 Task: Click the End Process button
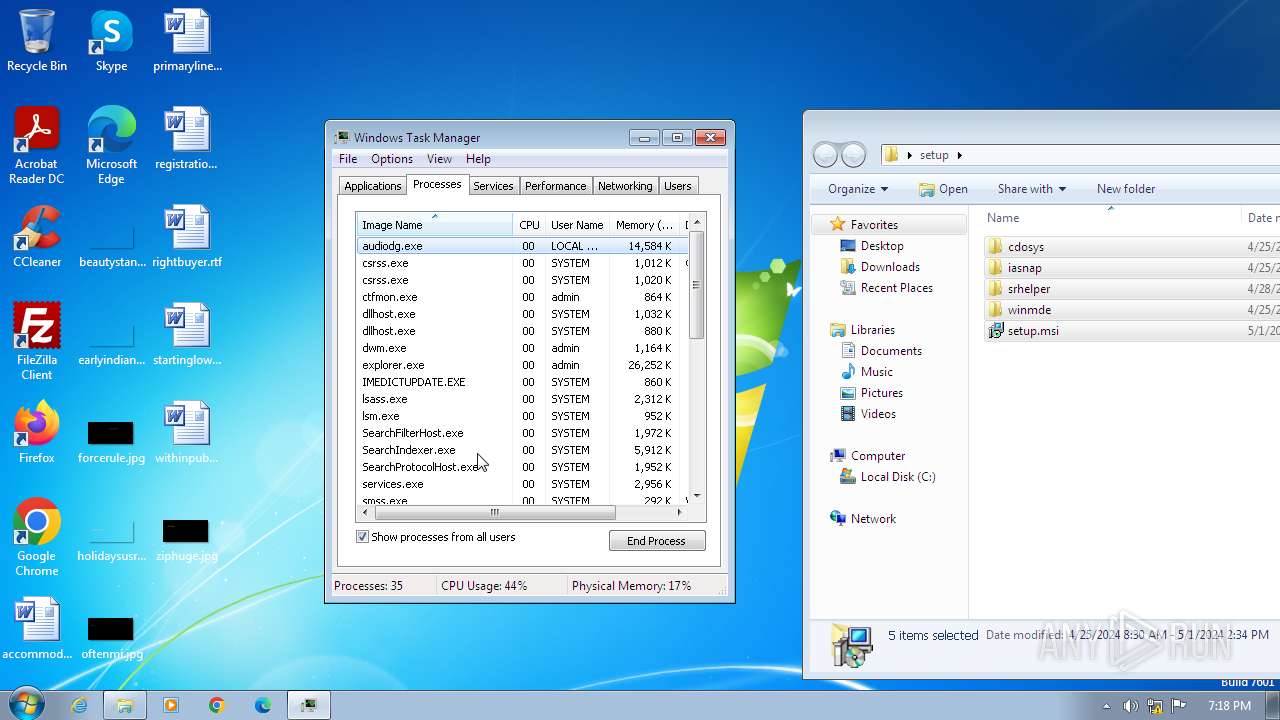[x=656, y=541]
